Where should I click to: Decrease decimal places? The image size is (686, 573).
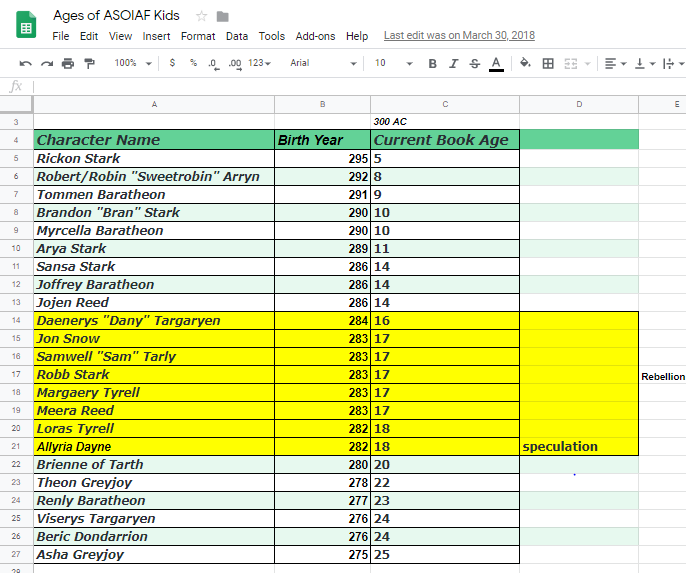click(x=214, y=64)
